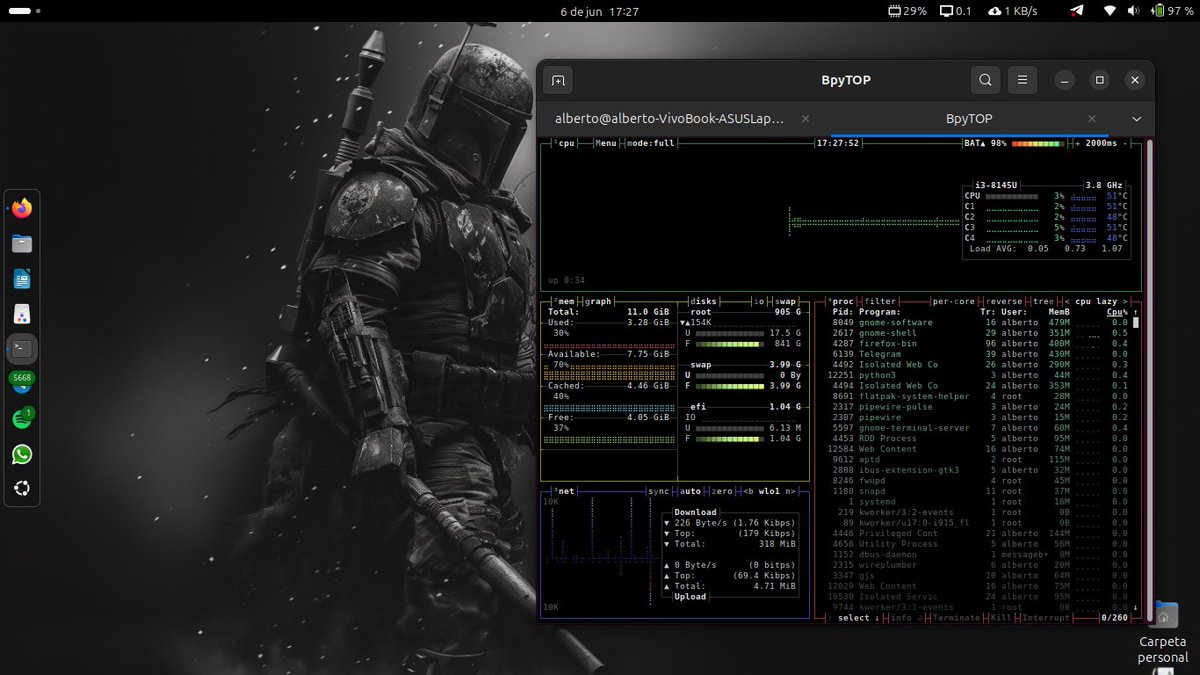This screenshot has width=1200, height=675.
Task: Decrease update interval with minus sign
Action: (x=1126, y=143)
